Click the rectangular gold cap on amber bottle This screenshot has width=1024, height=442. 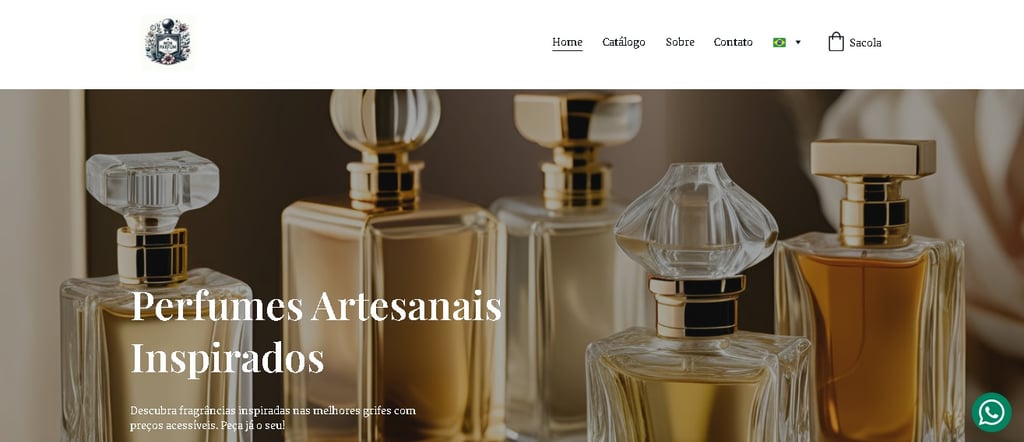click(x=872, y=158)
